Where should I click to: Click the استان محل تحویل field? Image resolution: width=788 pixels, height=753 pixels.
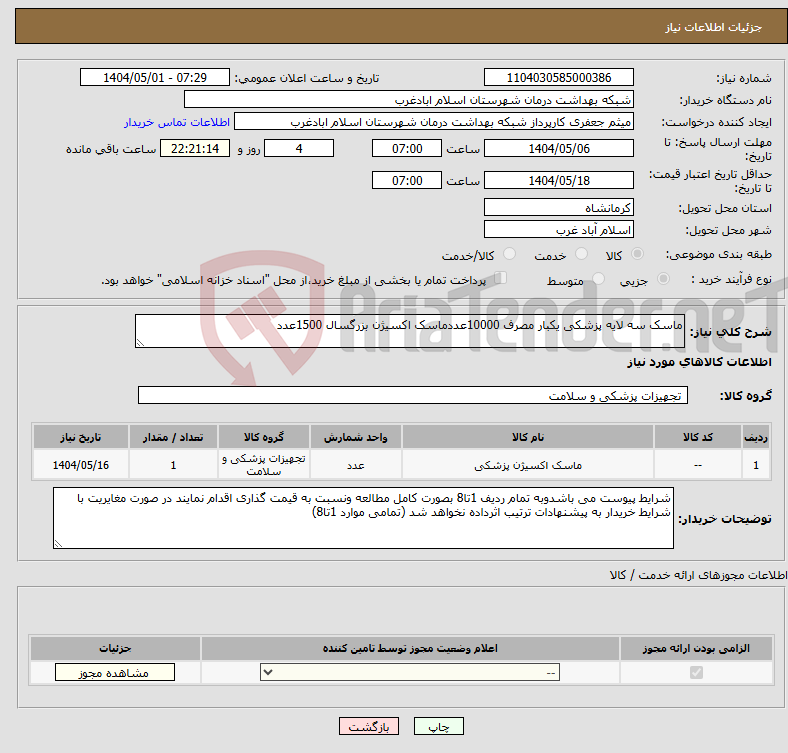pos(558,207)
